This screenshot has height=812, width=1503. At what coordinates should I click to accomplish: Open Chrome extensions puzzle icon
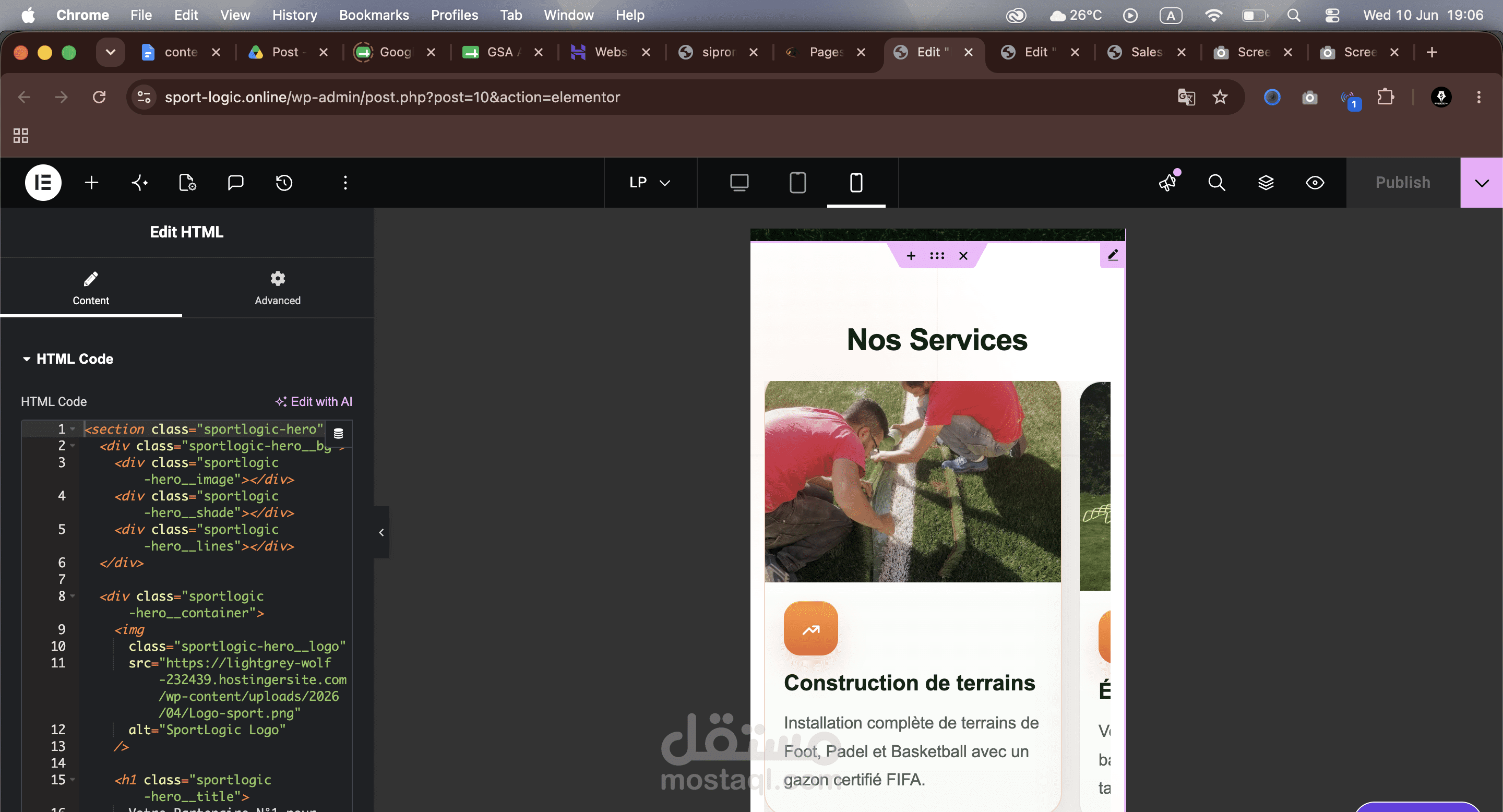point(1386,97)
